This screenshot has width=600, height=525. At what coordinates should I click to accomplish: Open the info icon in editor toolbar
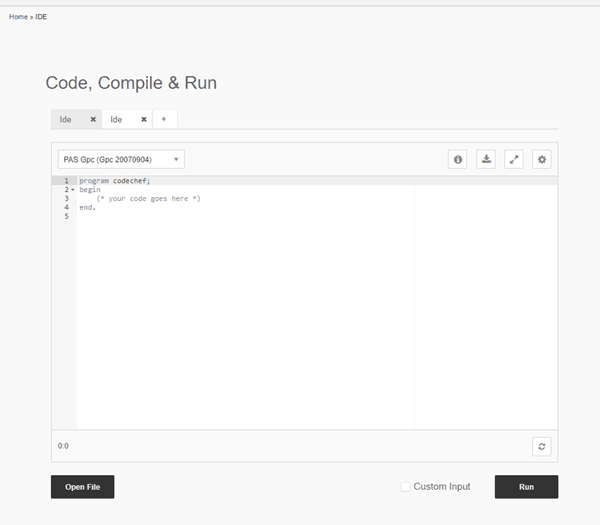pos(458,159)
